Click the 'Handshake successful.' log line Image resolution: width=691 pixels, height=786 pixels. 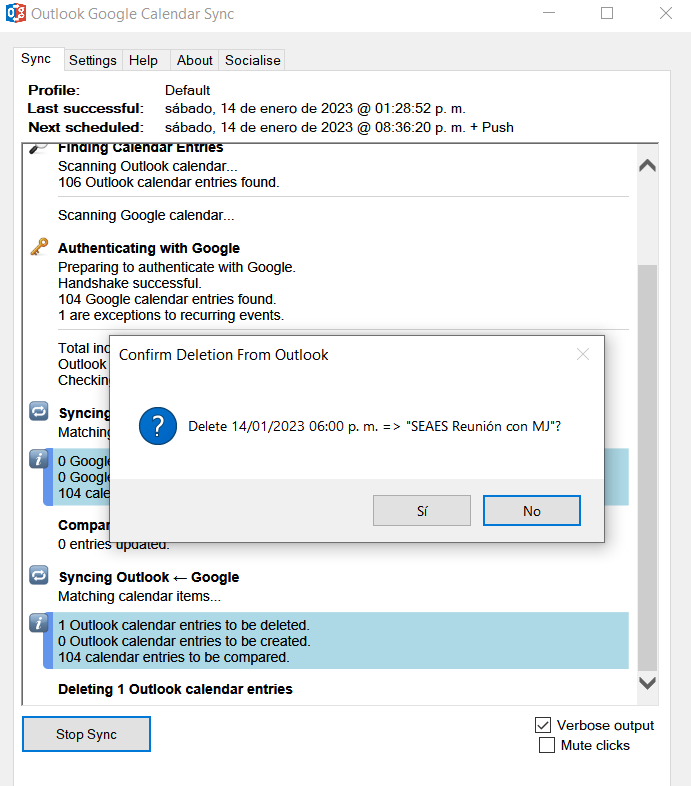pos(130,283)
